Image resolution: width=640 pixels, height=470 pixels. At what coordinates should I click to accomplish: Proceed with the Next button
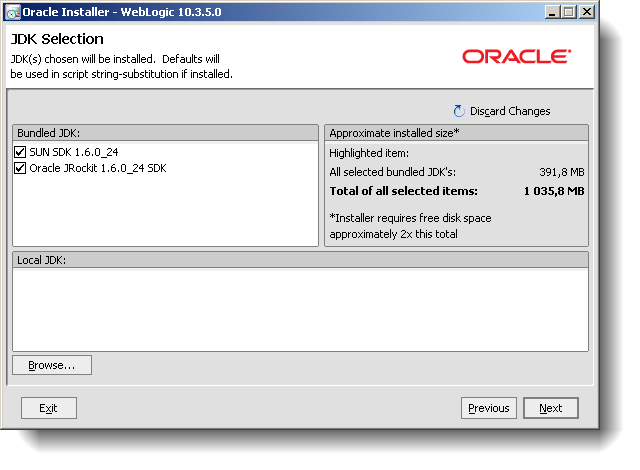(x=551, y=408)
